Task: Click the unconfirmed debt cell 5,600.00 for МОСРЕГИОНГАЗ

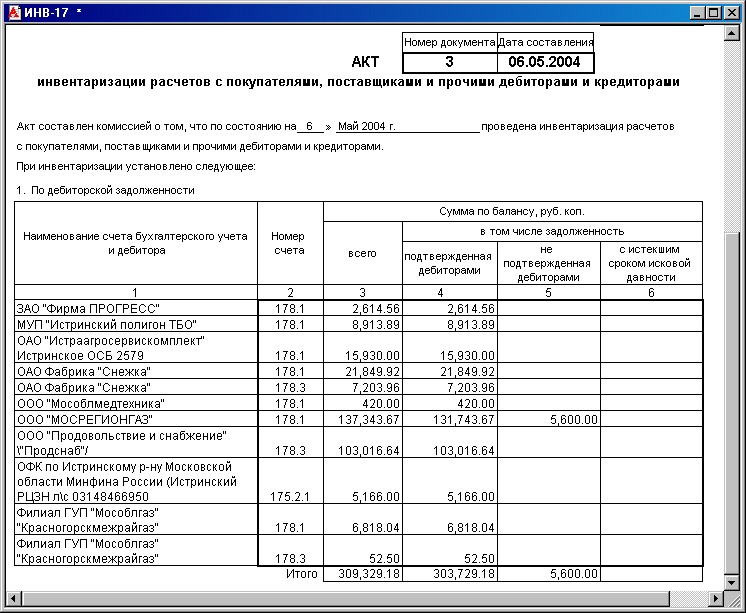Action: pos(549,419)
